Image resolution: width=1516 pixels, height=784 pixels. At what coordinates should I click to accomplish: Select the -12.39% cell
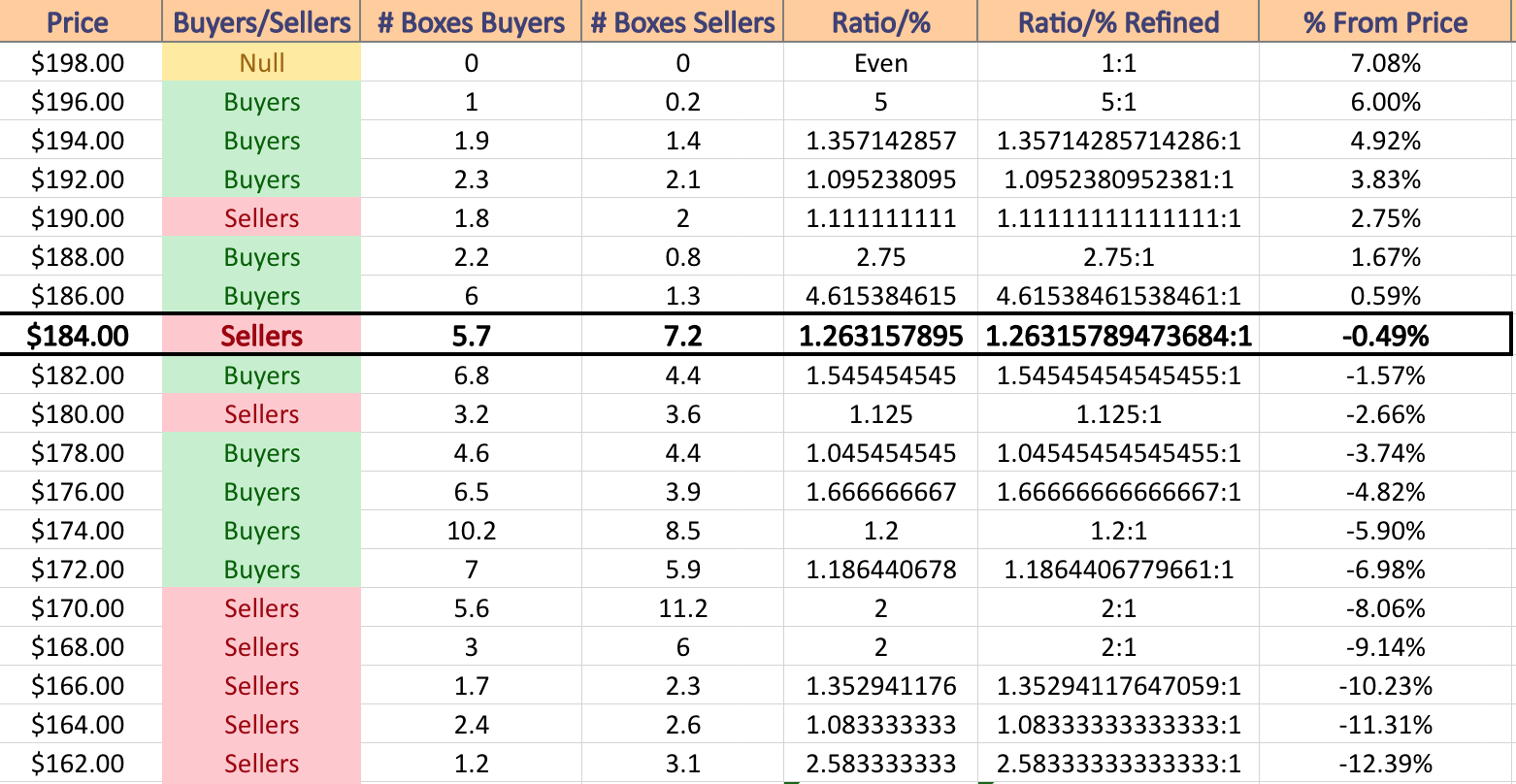pos(1387,764)
